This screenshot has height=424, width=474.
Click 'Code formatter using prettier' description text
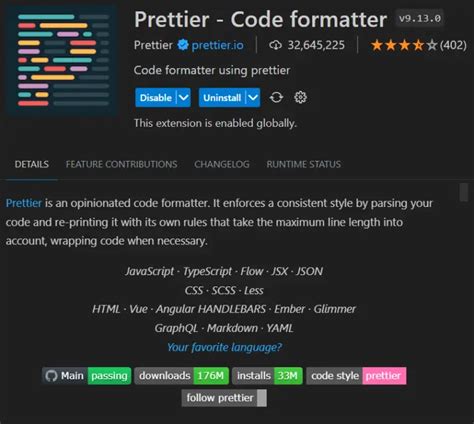(x=212, y=71)
